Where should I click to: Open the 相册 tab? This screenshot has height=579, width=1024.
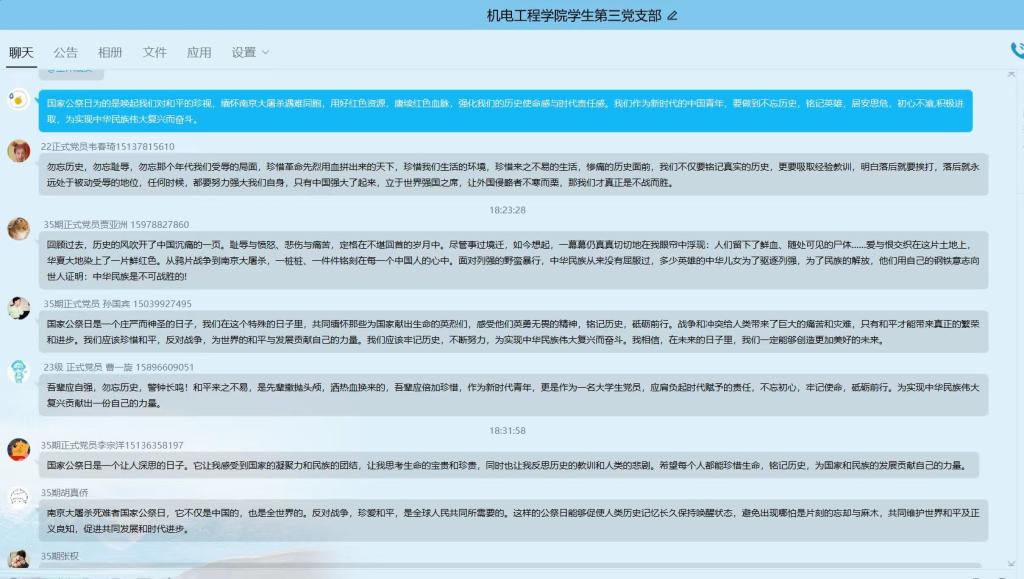110,53
